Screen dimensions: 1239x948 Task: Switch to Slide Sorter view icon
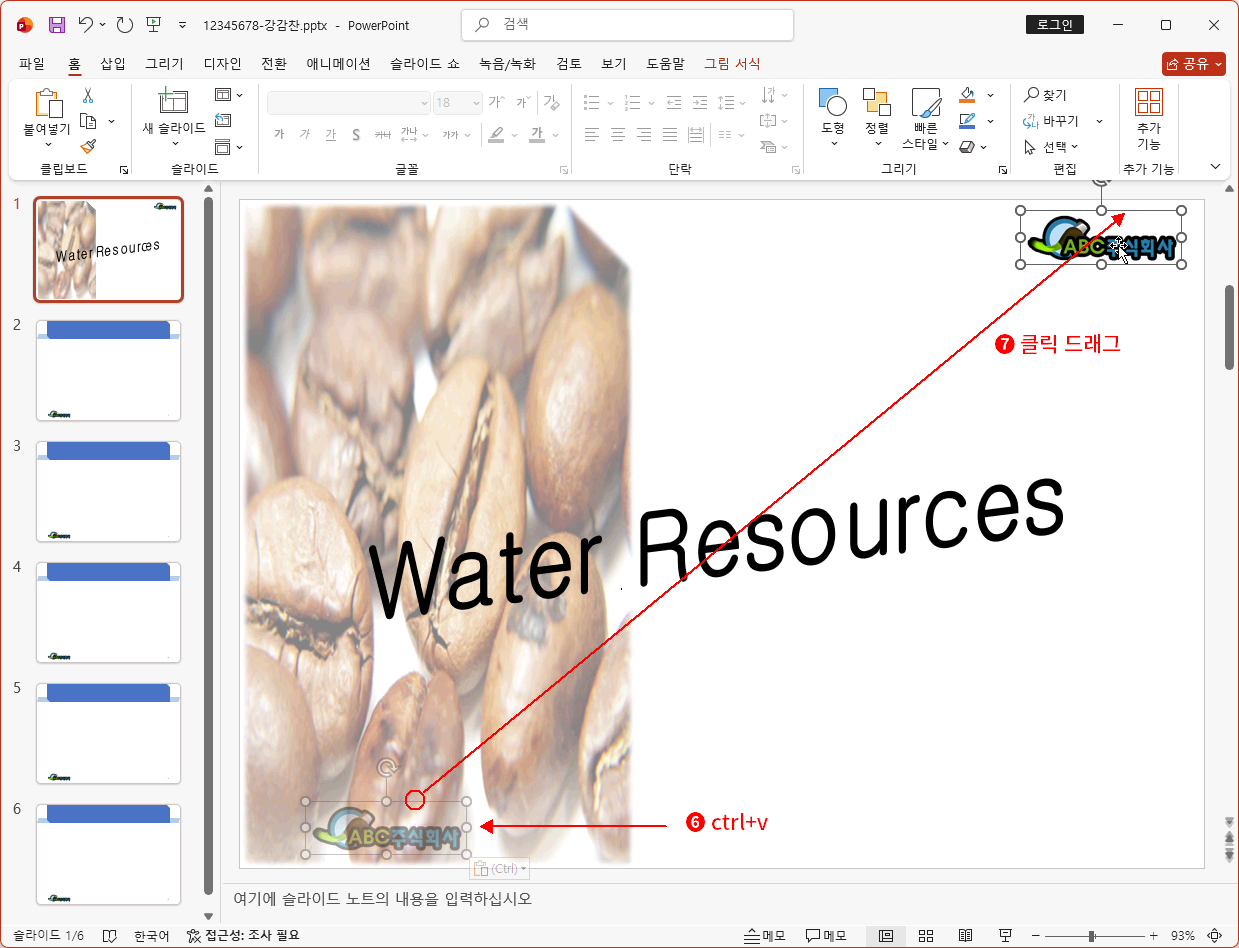click(x=926, y=936)
